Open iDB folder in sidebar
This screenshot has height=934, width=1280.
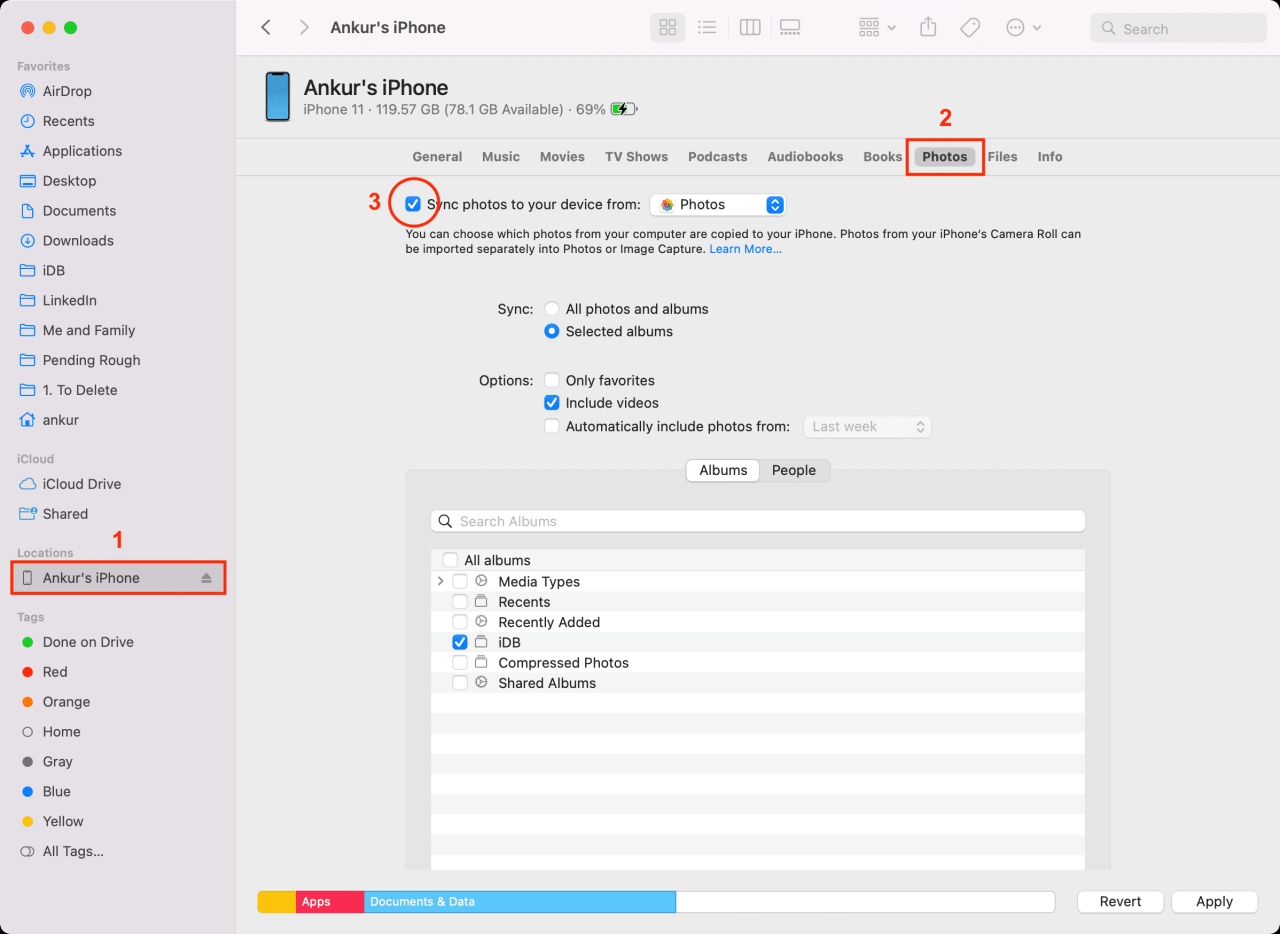(x=53, y=271)
